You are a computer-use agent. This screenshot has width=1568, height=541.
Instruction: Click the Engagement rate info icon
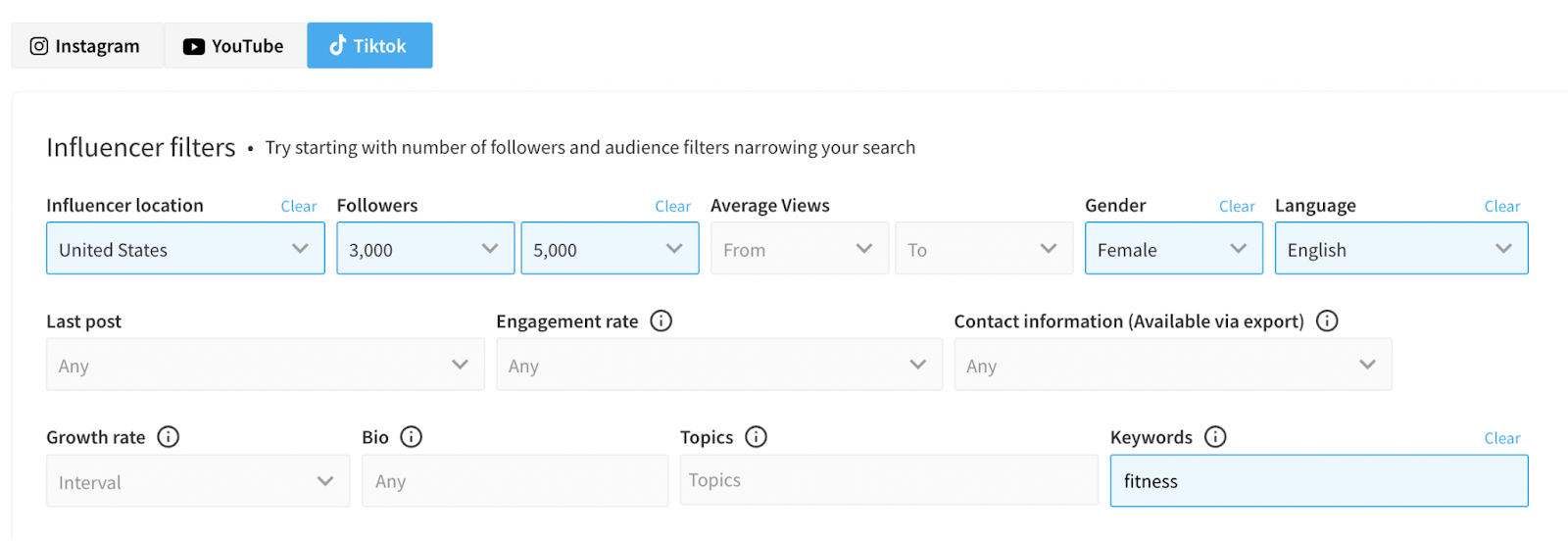661,321
